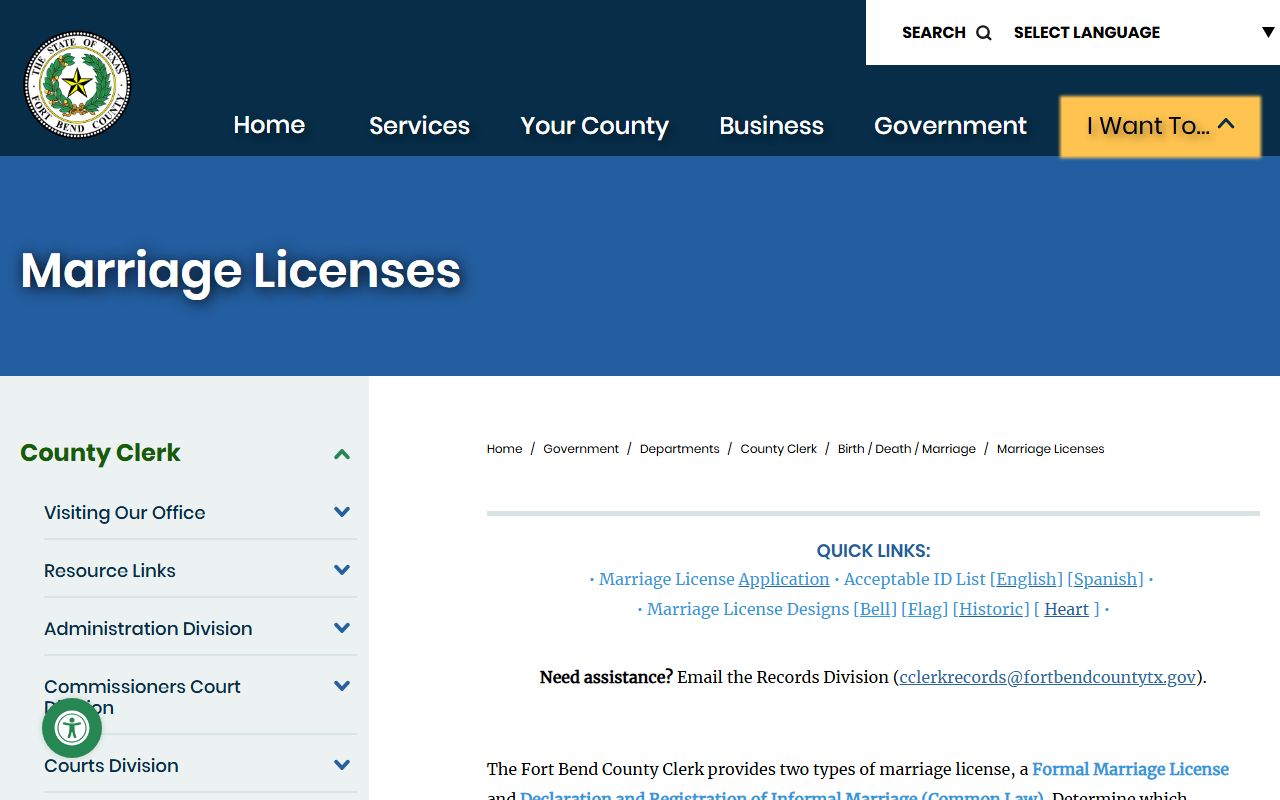This screenshot has height=800, width=1280.
Task: Open the Government nav menu
Action: coord(950,125)
